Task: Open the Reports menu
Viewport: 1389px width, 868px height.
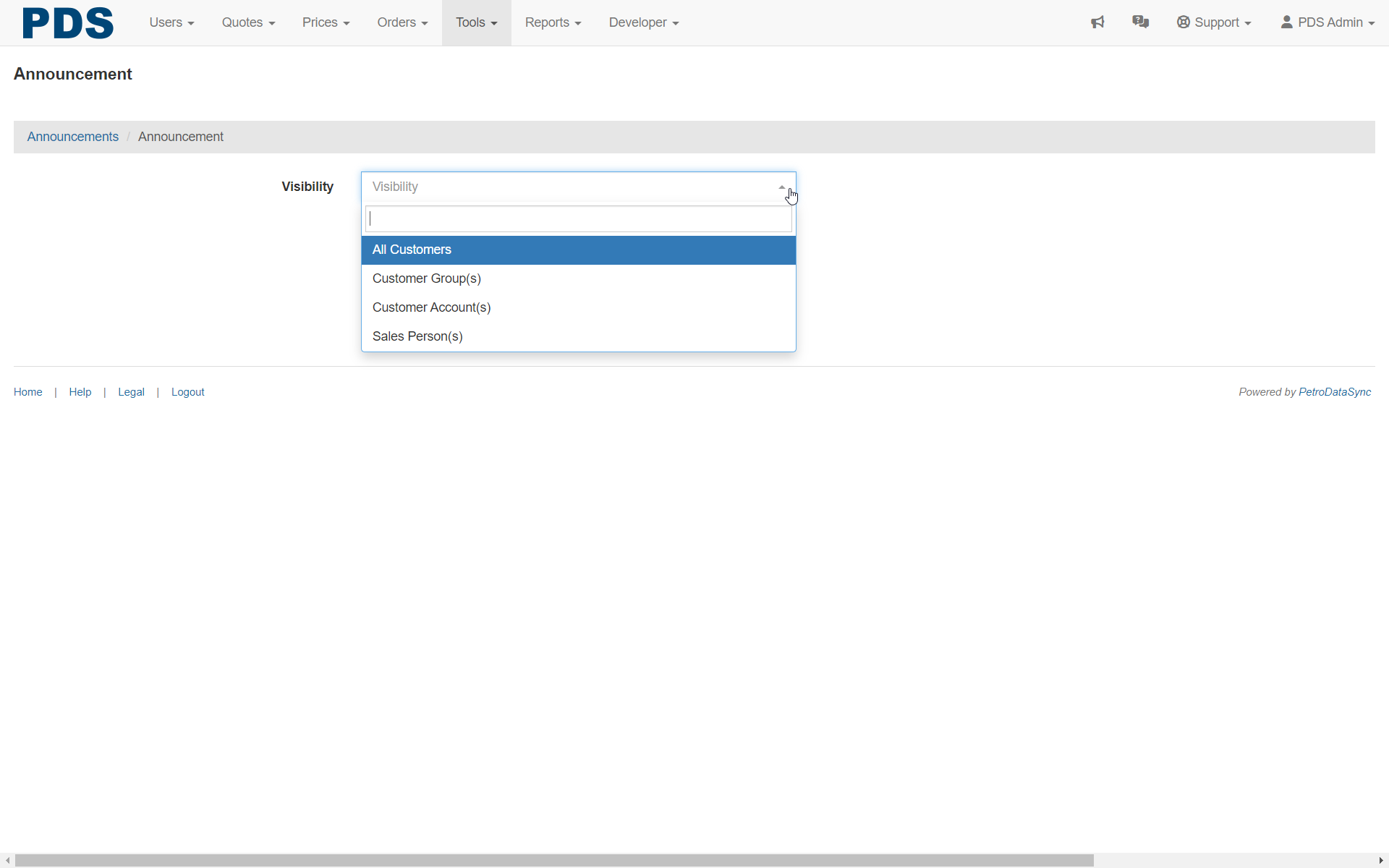Action: 553,22
